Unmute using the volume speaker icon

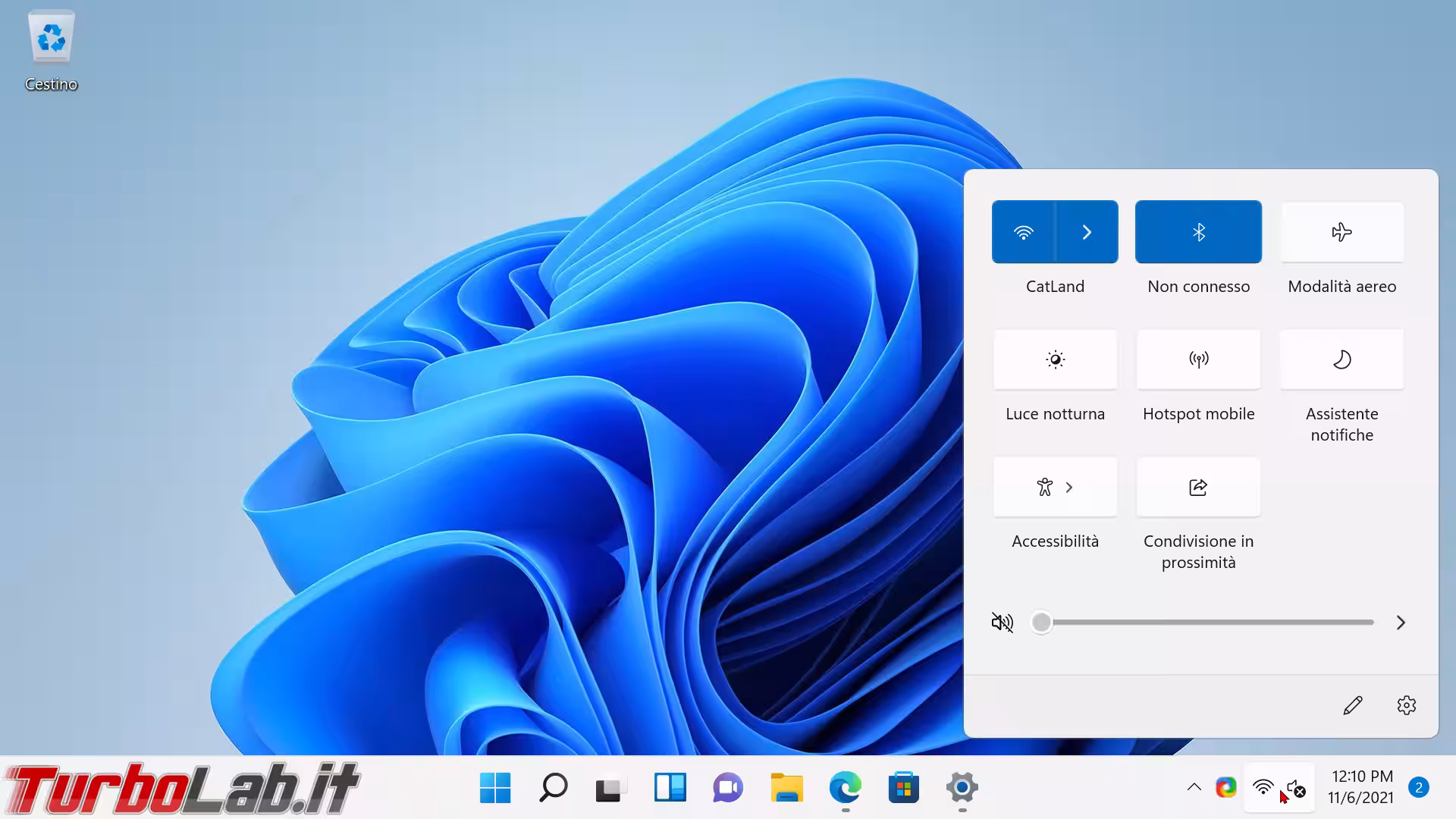tap(1002, 623)
